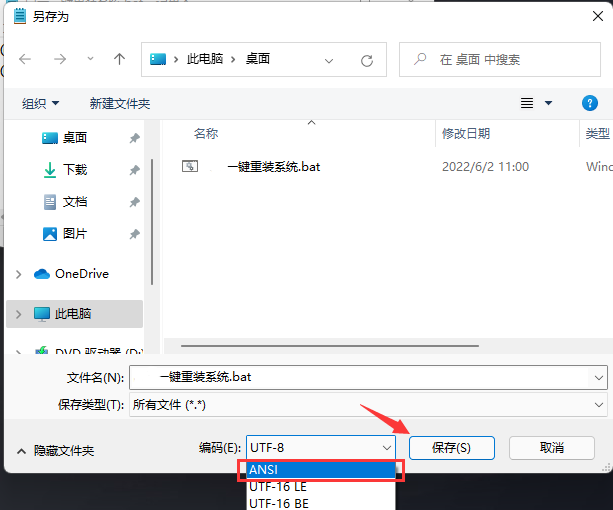Expand the OneDrive tree node

click(18, 274)
